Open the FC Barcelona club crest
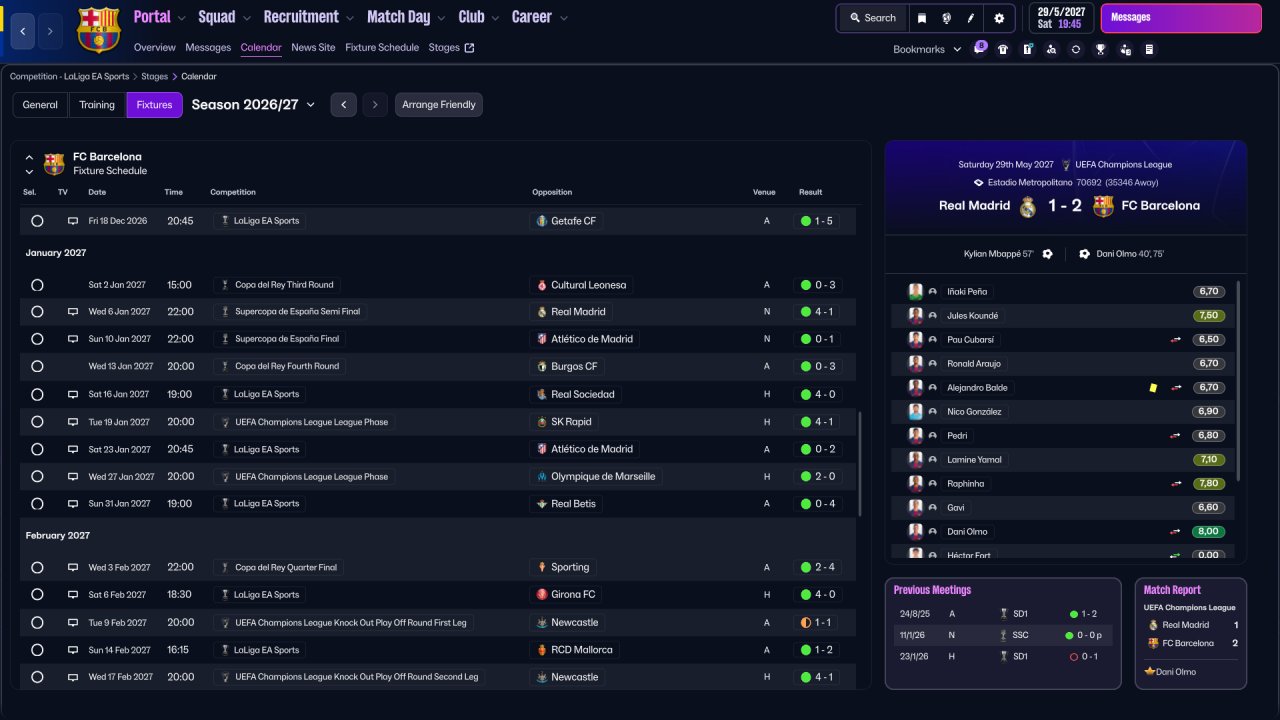The width and height of the screenshot is (1280, 720). pyautogui.click(x=98, y=28)
